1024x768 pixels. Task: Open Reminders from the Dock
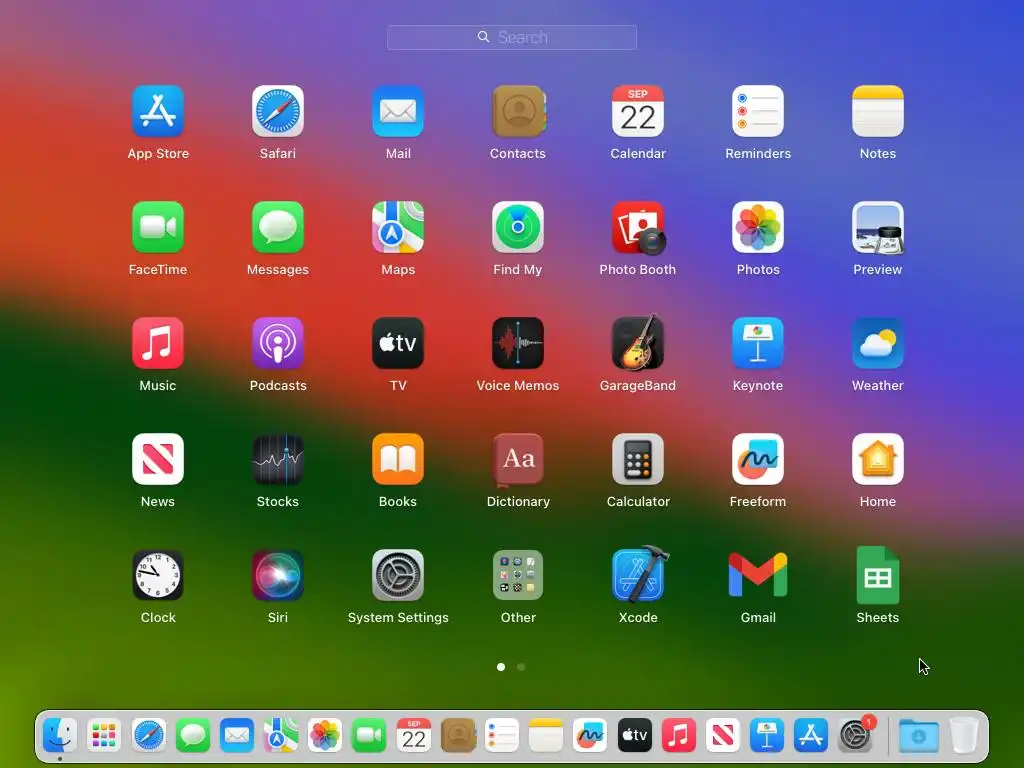pyautogui.click(x=502, y=735)
